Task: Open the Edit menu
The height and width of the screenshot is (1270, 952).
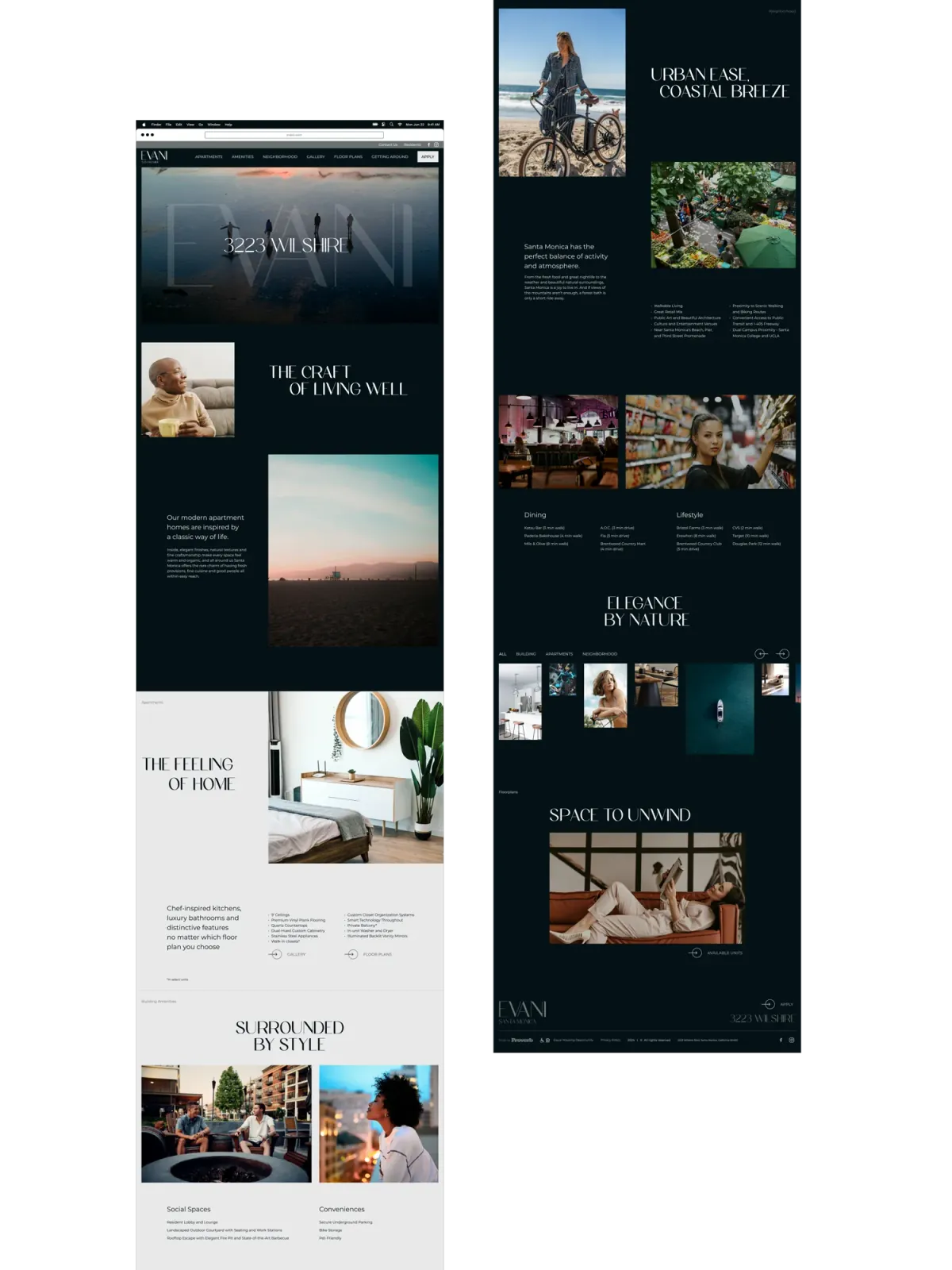Action: point(178,125)
